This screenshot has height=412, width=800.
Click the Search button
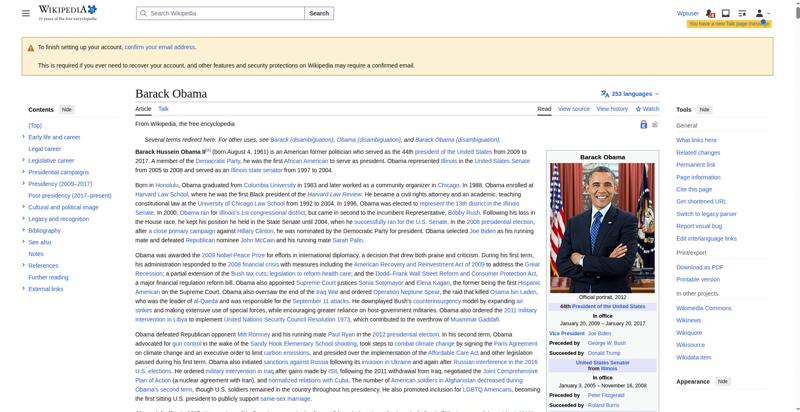pyautogui.click(x=319, y=13)
